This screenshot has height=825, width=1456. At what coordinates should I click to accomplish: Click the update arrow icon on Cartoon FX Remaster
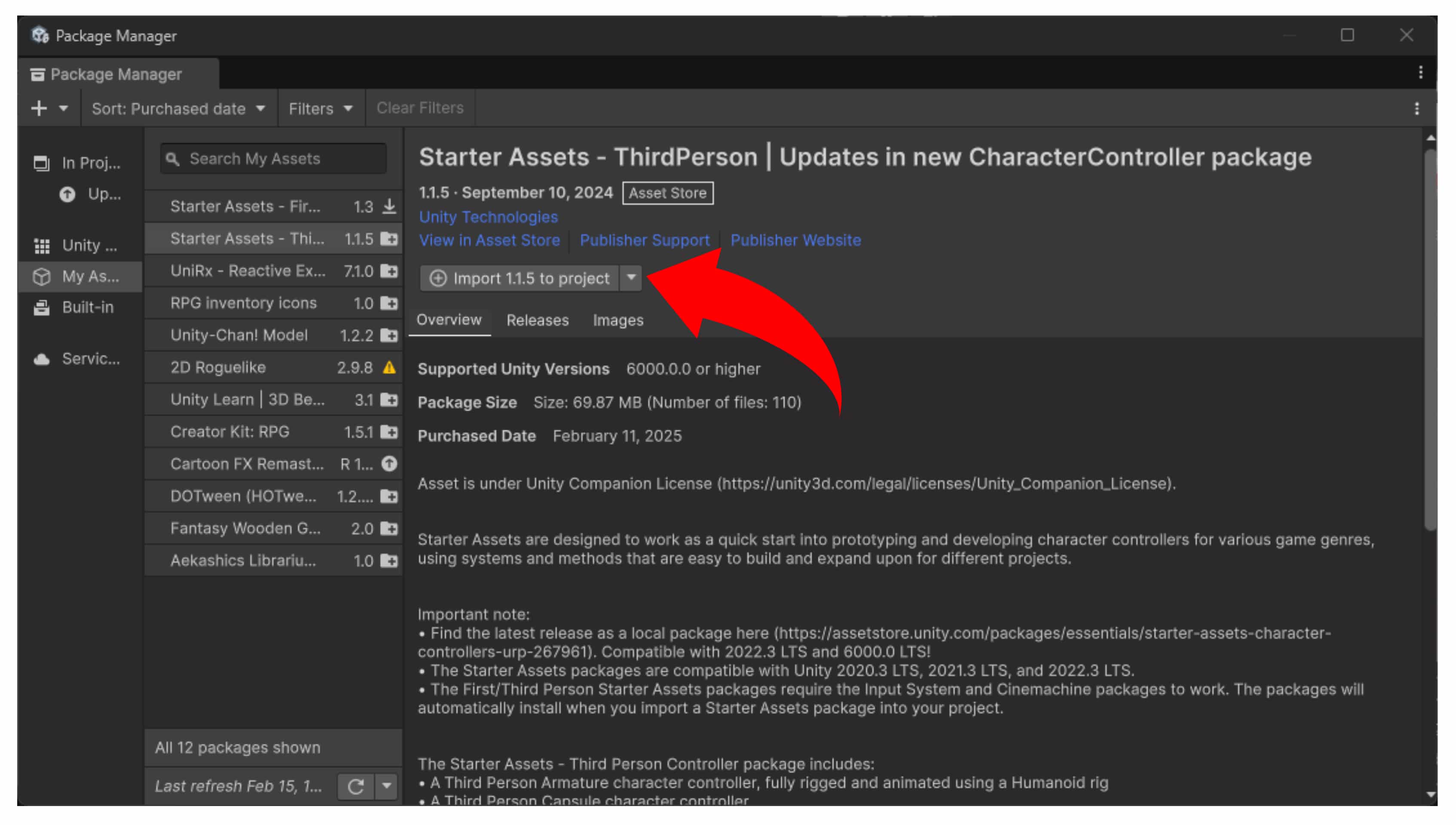[388, 464]
